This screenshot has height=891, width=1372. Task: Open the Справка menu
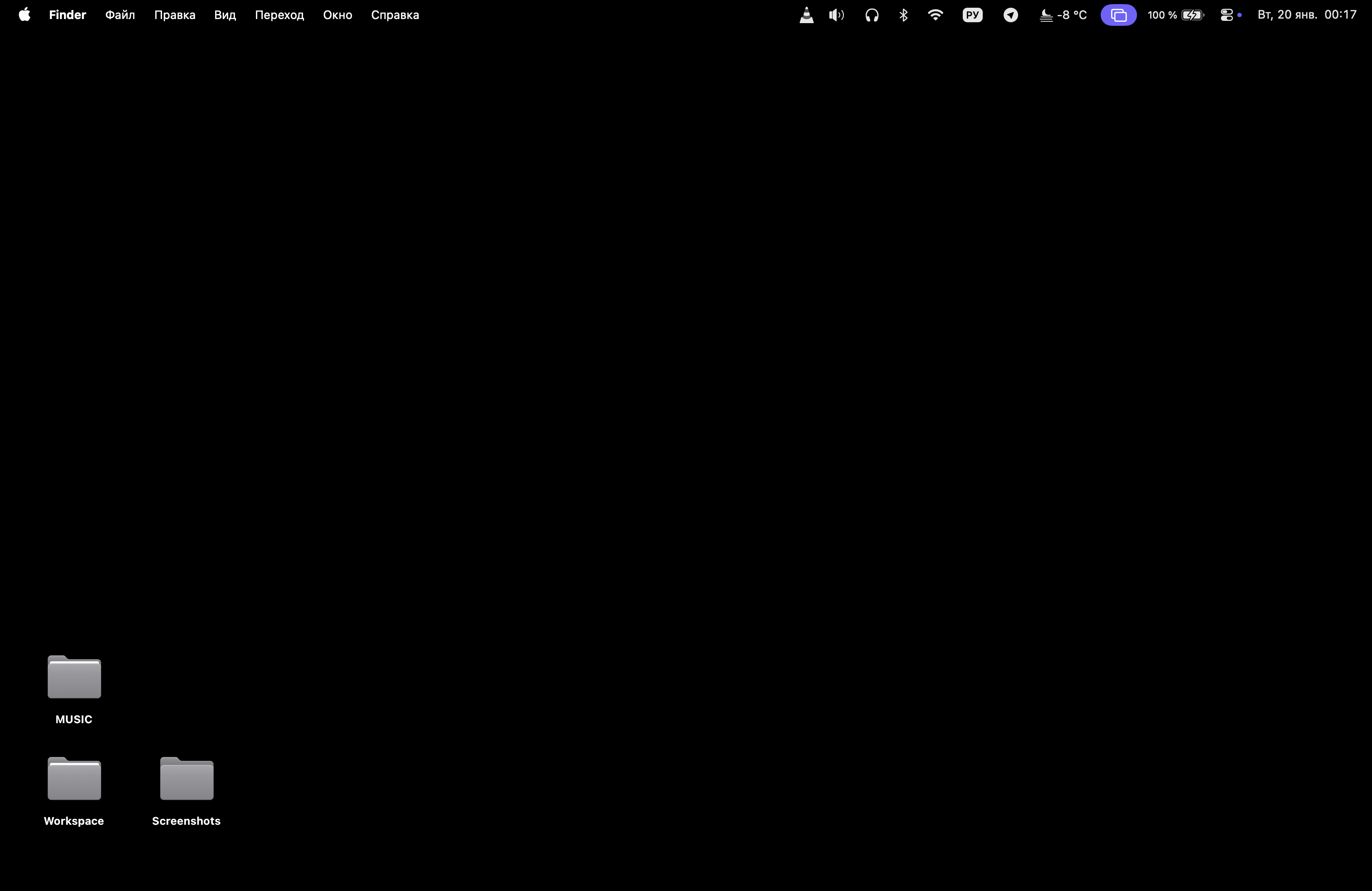395,15
